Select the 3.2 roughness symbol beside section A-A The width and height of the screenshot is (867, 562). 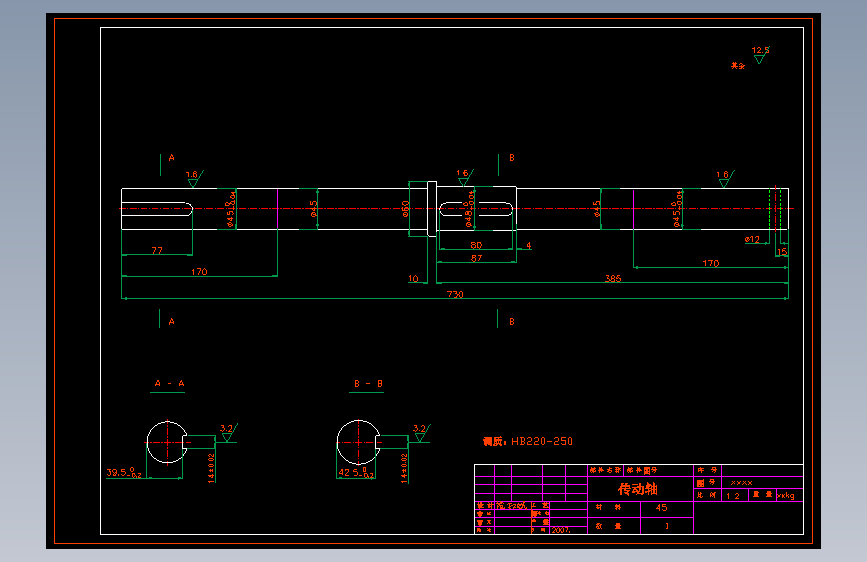coord(228,432)
